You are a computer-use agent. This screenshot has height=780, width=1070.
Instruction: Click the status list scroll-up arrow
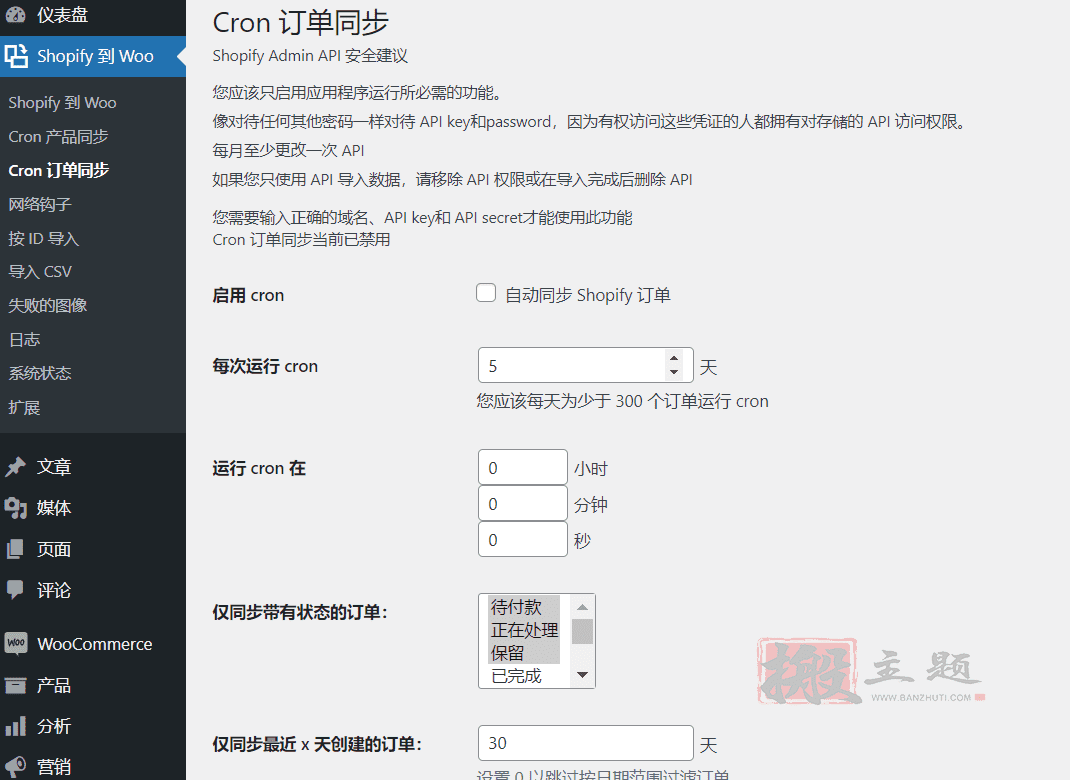[x=582, y=607]
